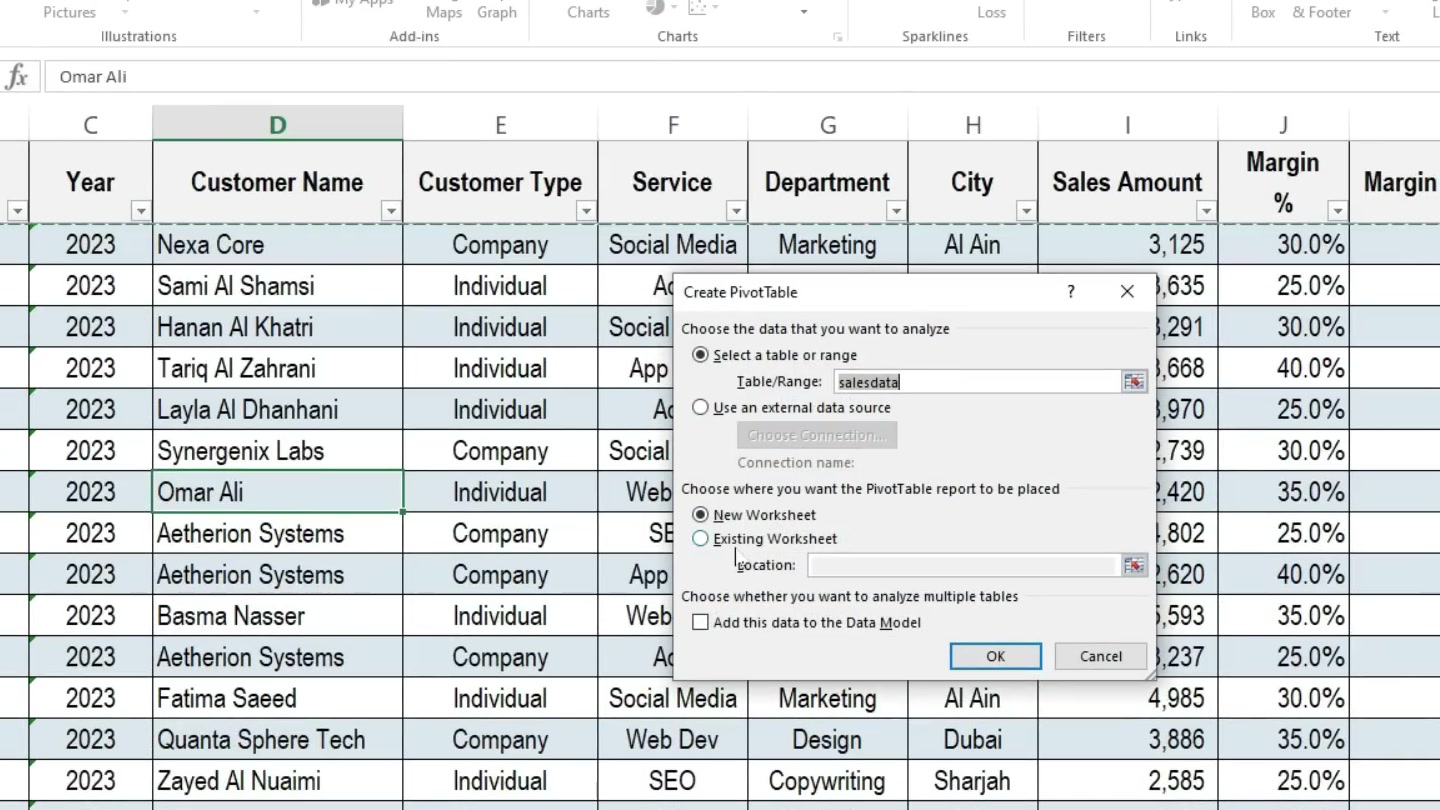Close the Create PivotTable dialog

(1127, 292)
